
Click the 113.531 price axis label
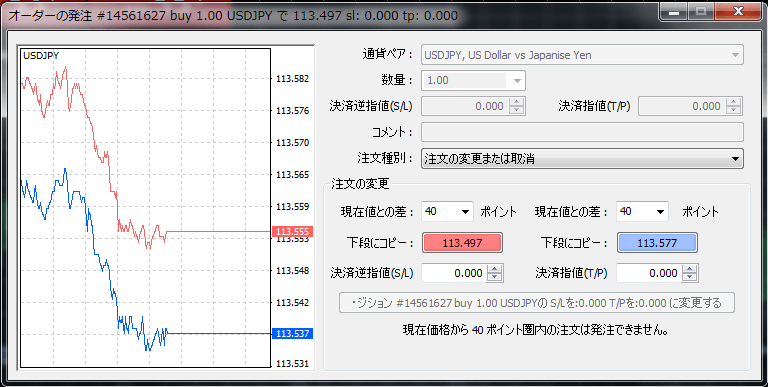point(292,363)
